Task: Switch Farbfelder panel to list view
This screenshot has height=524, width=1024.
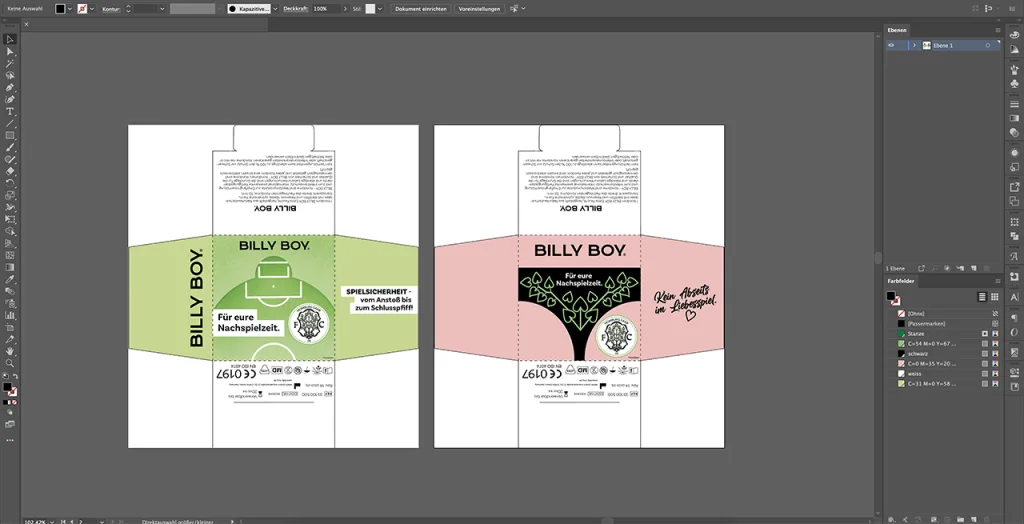Action: (x=982, y=297)
